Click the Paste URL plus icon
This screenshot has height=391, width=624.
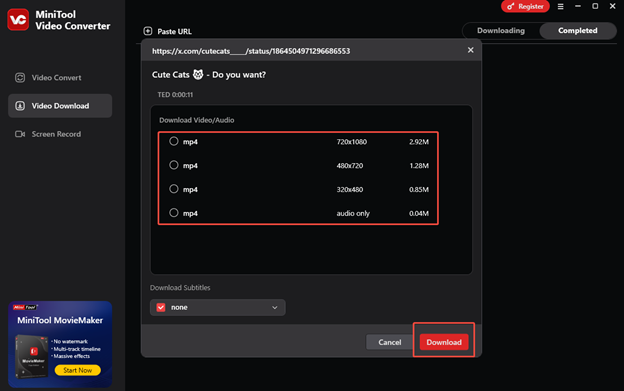click(x=148, y=31)
